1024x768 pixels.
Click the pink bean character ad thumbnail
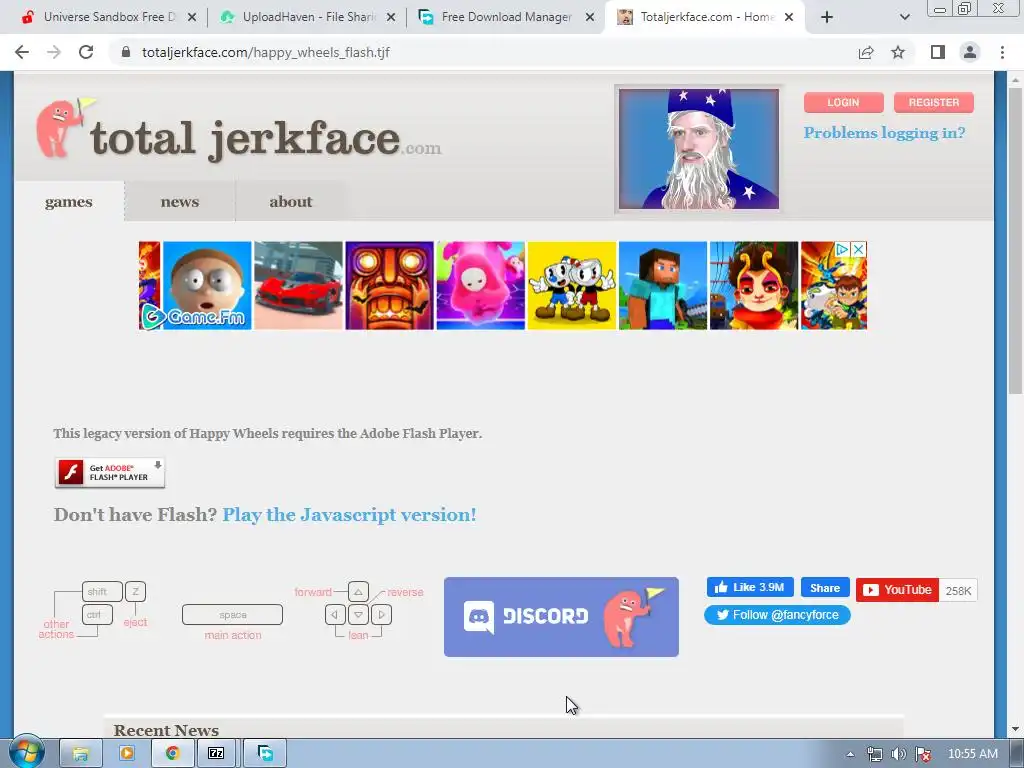coord(481,285)
